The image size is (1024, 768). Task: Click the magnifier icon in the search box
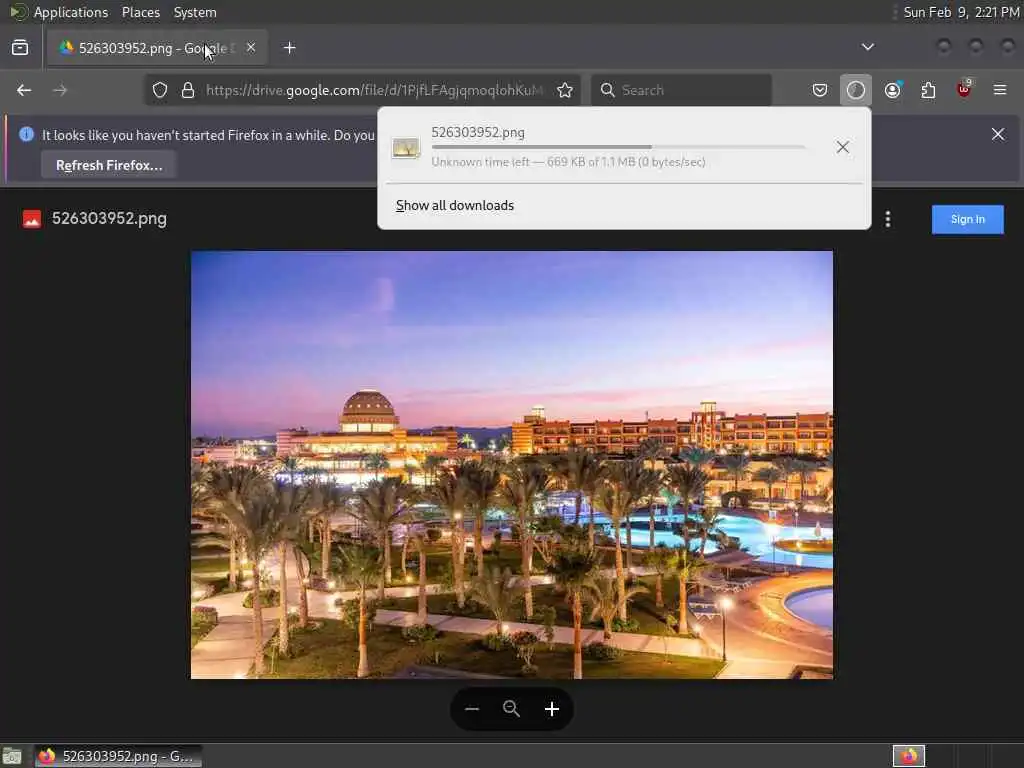point(607,90)
